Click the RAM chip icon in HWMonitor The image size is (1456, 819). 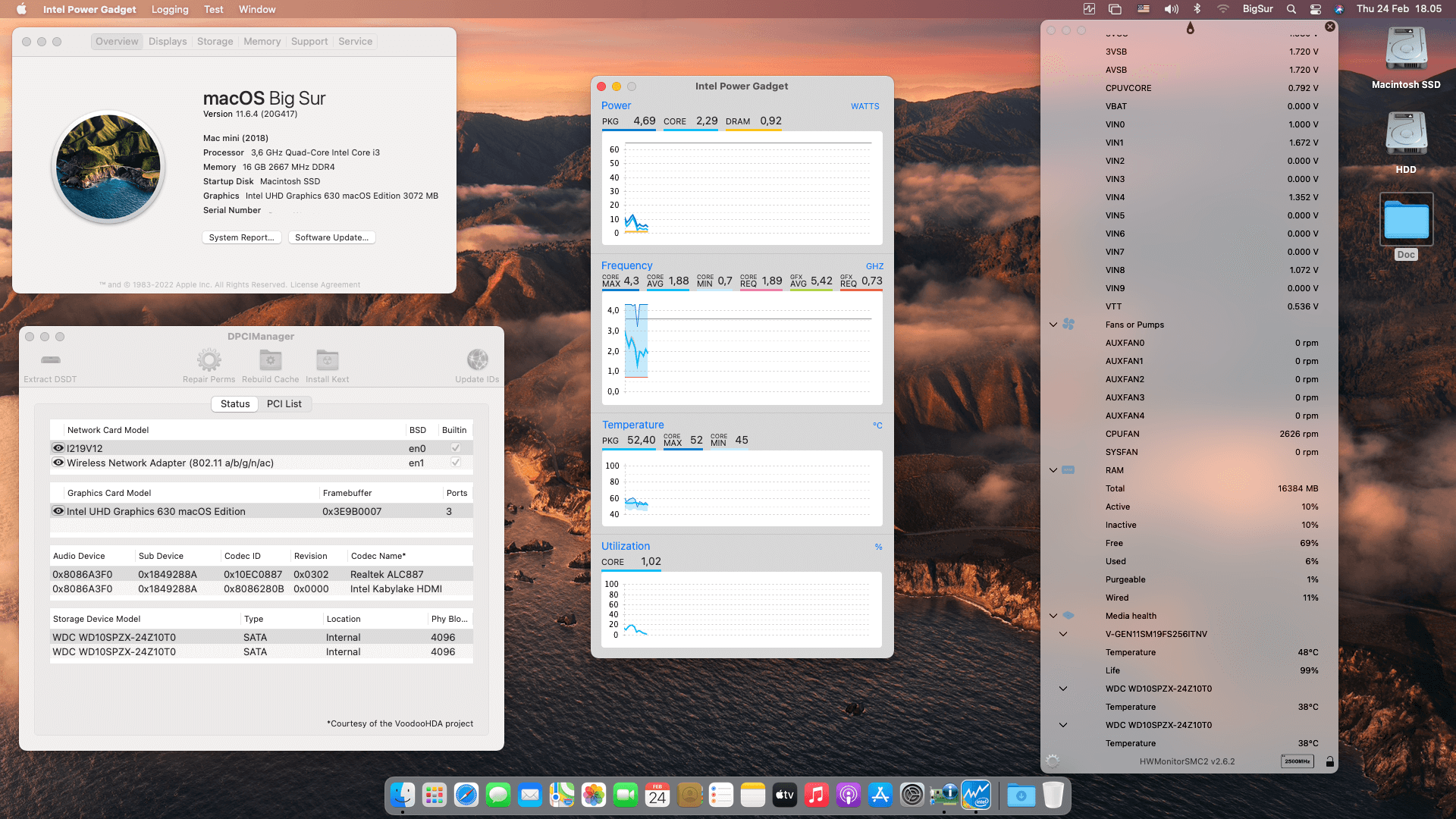click(1068, 470)
